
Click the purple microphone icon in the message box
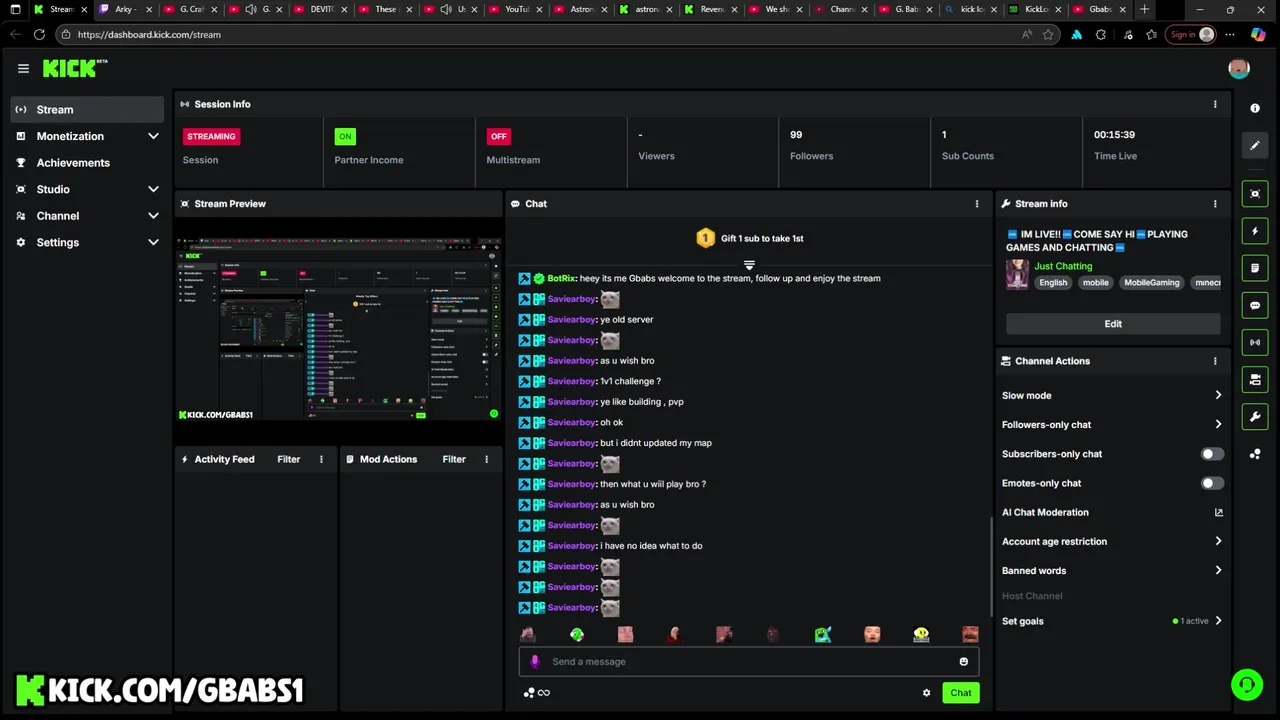pos(535,661)
